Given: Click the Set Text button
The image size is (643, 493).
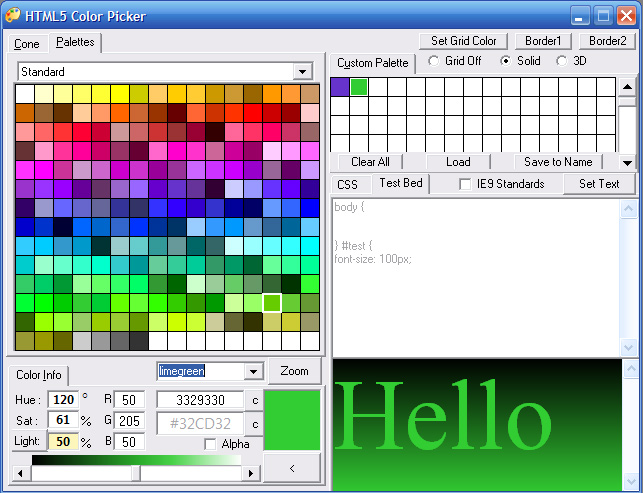Looking at the screenshot, I should click(x=599, y=184).
